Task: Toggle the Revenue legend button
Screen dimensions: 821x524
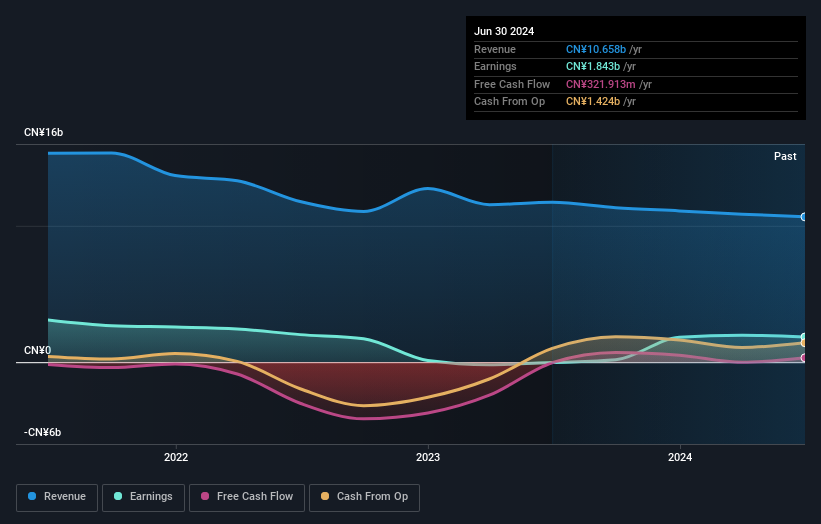Action: [57, 497]
